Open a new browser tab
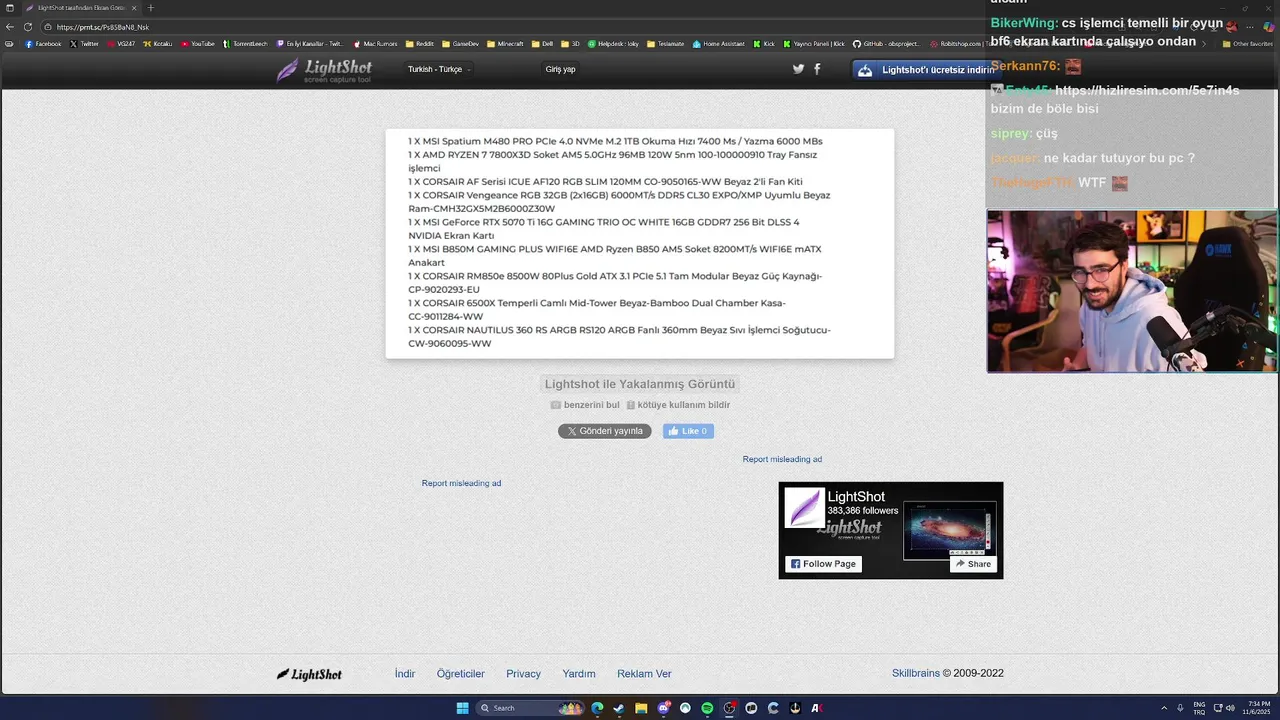This screenshot has height=720, width=1280. point(151,8)
